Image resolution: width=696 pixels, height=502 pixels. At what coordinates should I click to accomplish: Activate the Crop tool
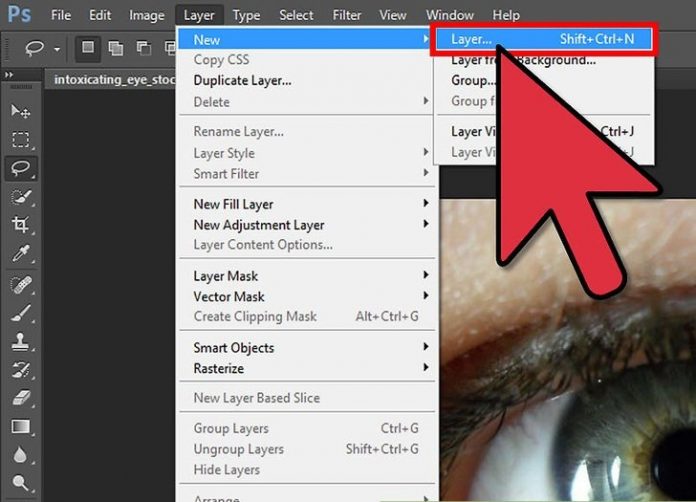[20, 225]
